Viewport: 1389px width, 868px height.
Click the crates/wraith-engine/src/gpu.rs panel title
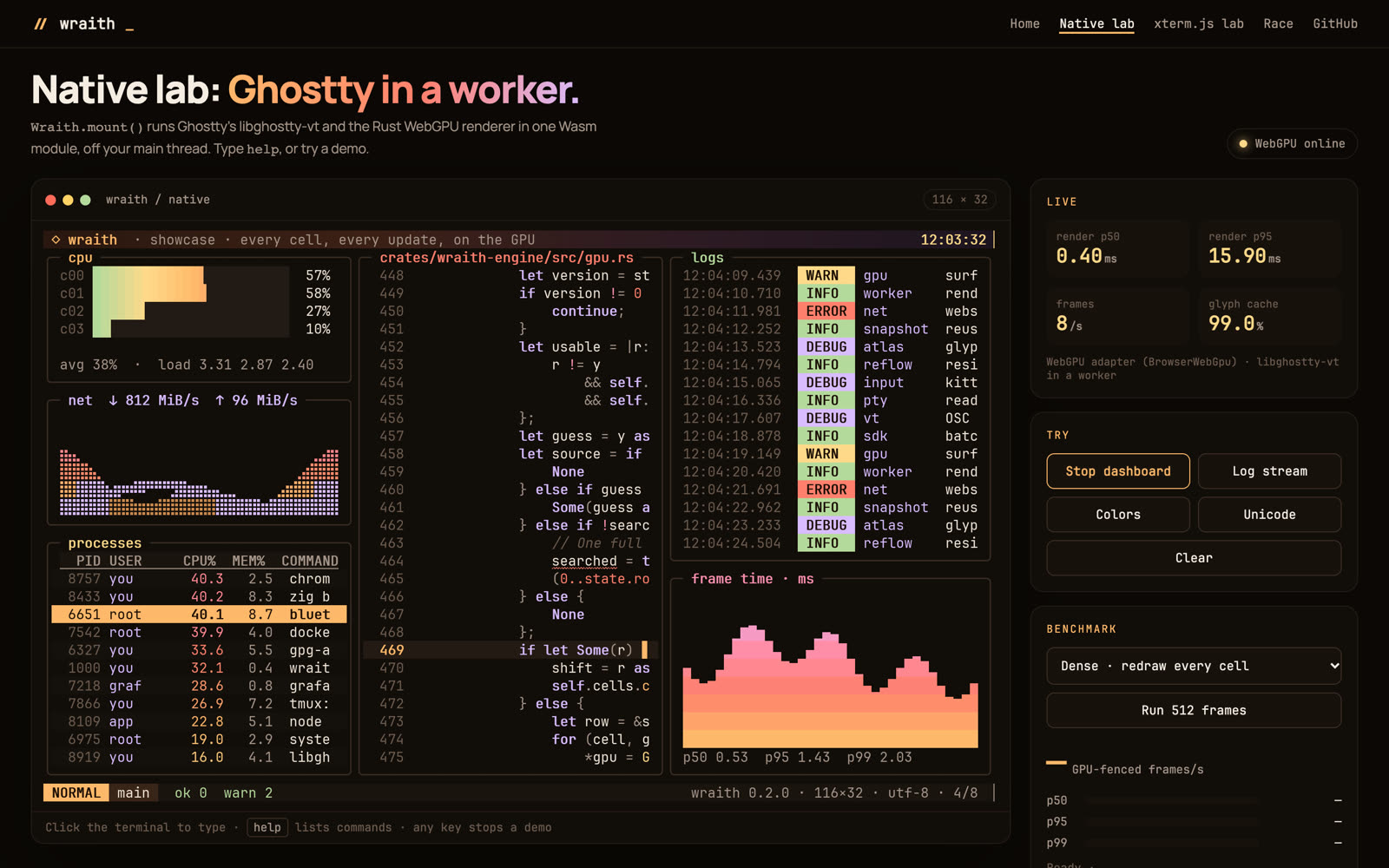coord(507,258)
